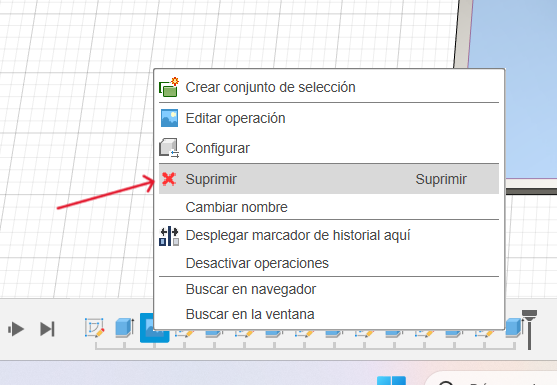Click the cube icon next to Configurar
Screen dimensions: 557x385
tap(169, 148)
